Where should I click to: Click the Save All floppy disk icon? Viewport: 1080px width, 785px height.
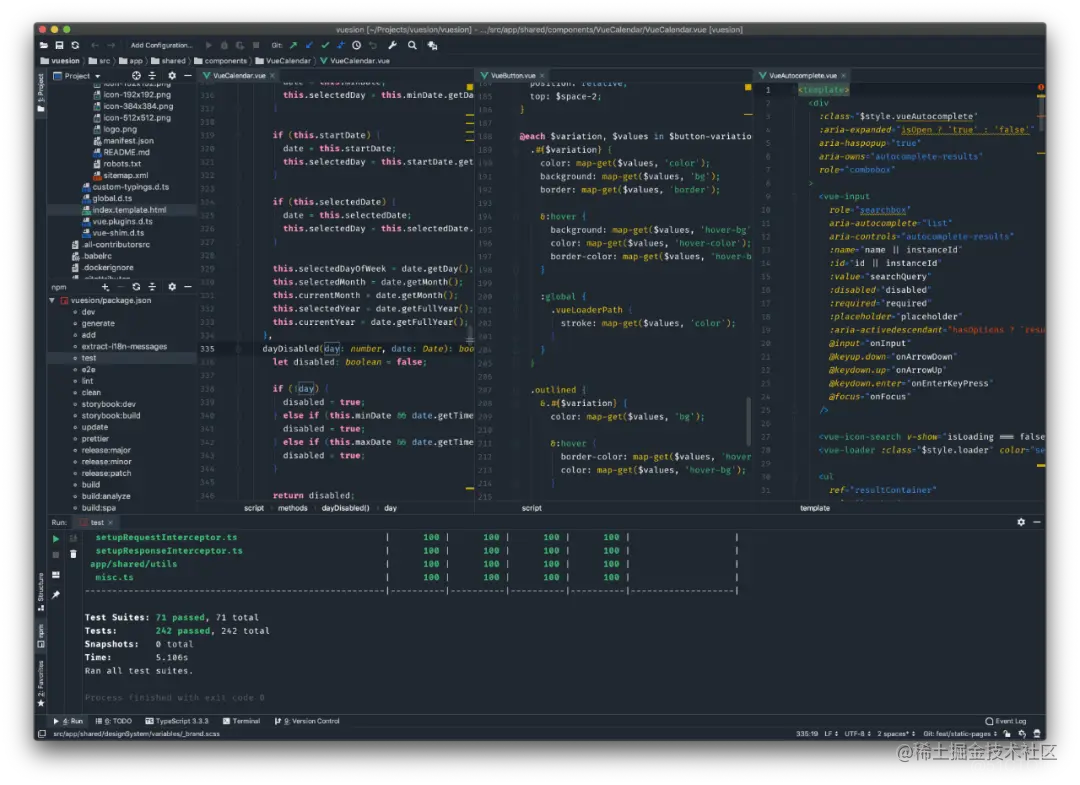[60, 45]
